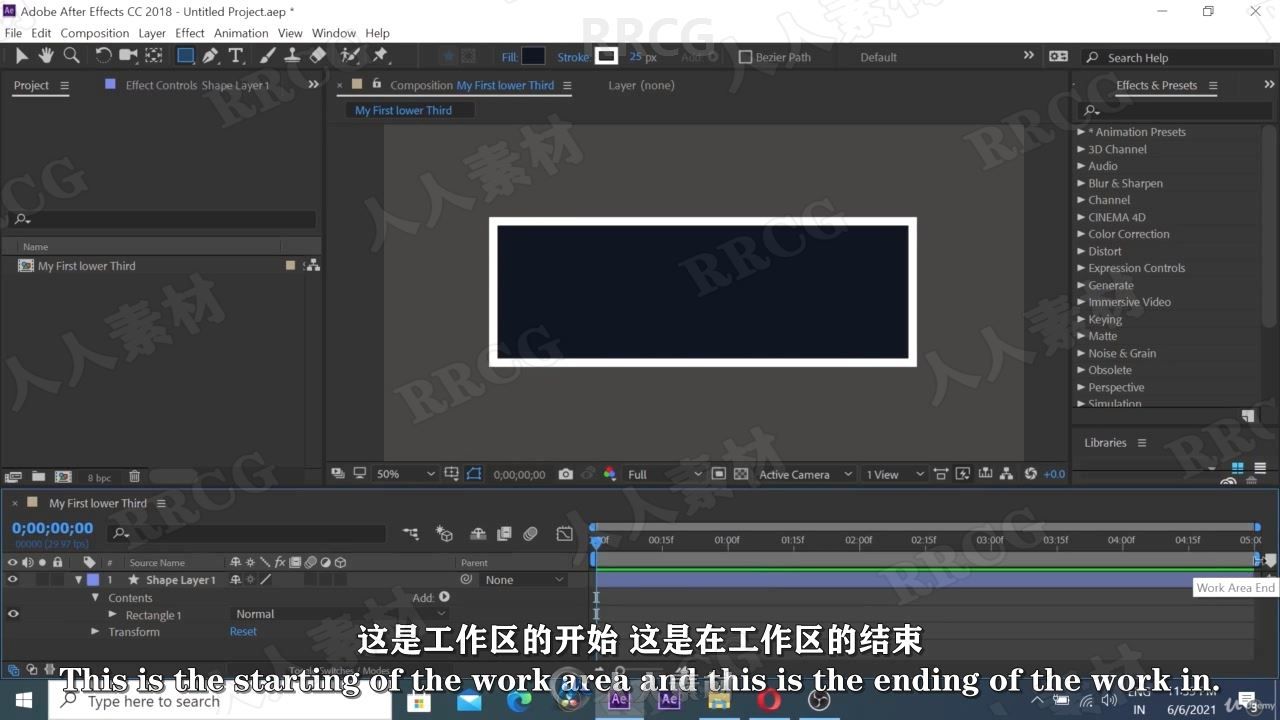Screen dimensions: 1280x720
Task: Select the Rotation tool
Action: (103, 56)
